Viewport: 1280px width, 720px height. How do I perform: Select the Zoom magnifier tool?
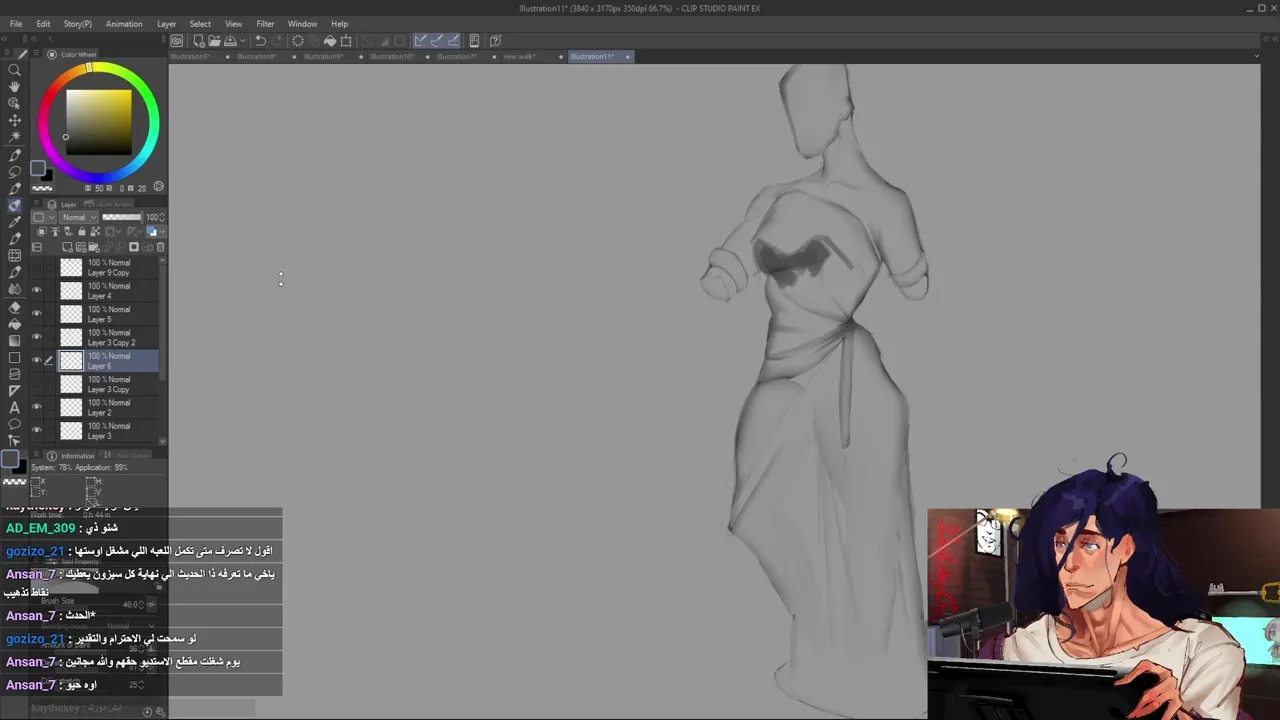coord(14,70)
